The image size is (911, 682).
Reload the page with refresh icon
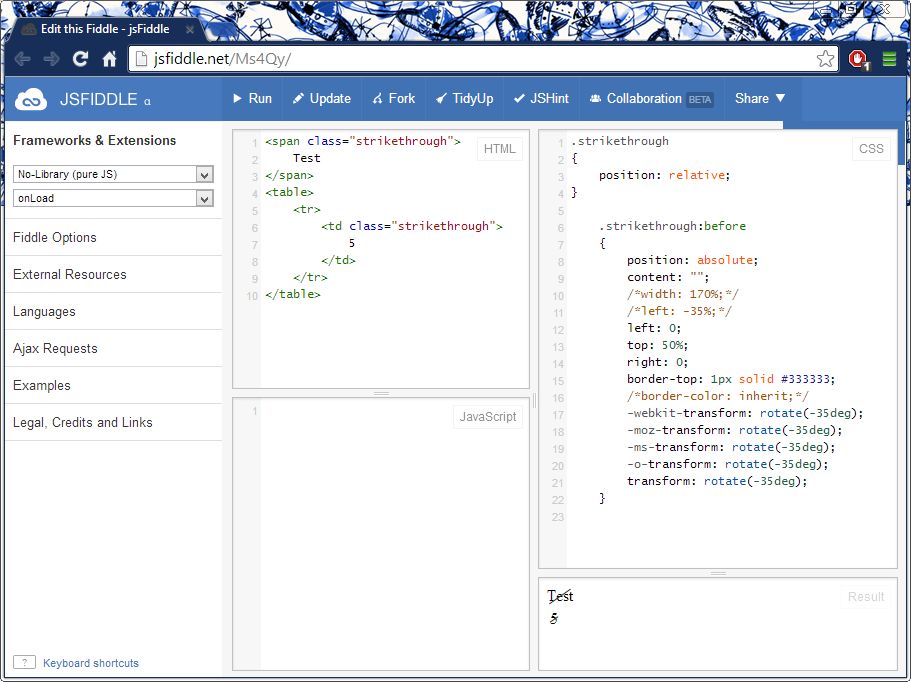80,59
